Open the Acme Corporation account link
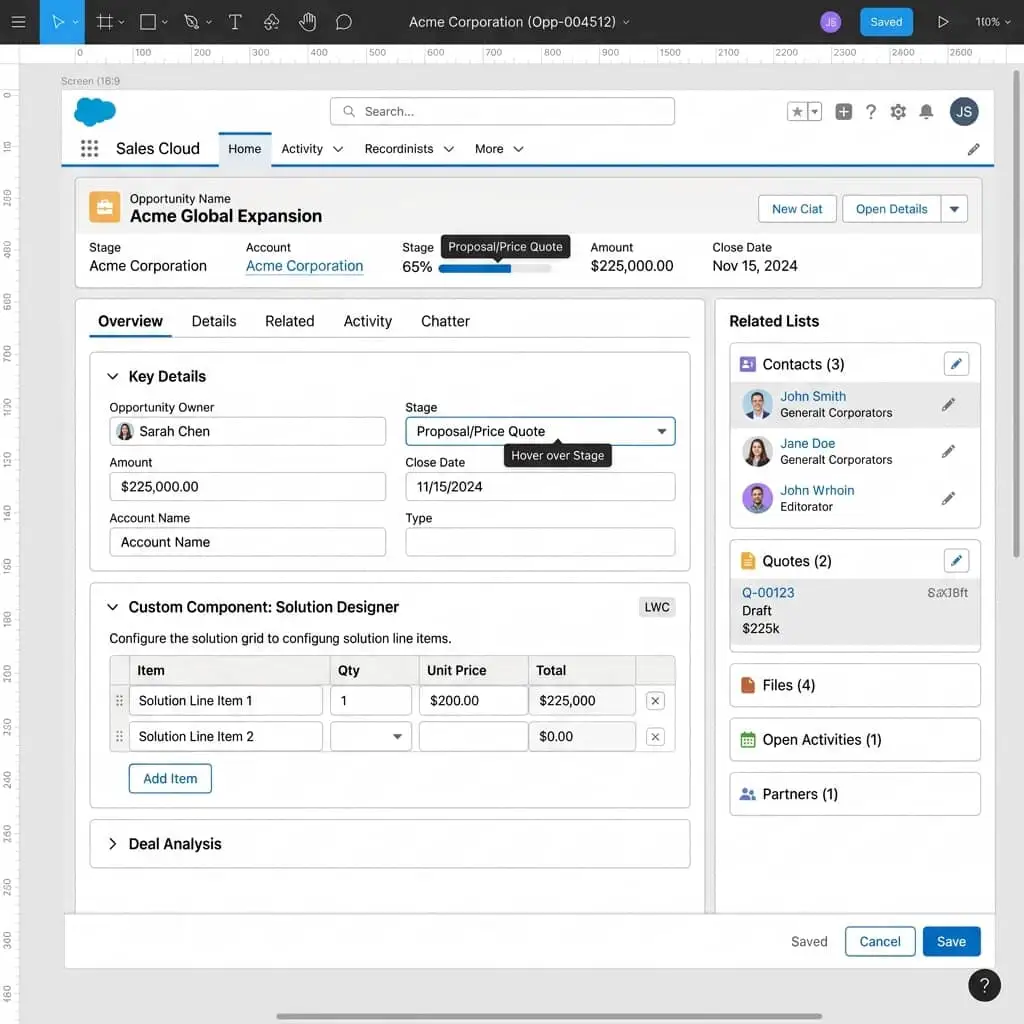The width and height of the screenshot is (1024, 1024). point(304,266)
